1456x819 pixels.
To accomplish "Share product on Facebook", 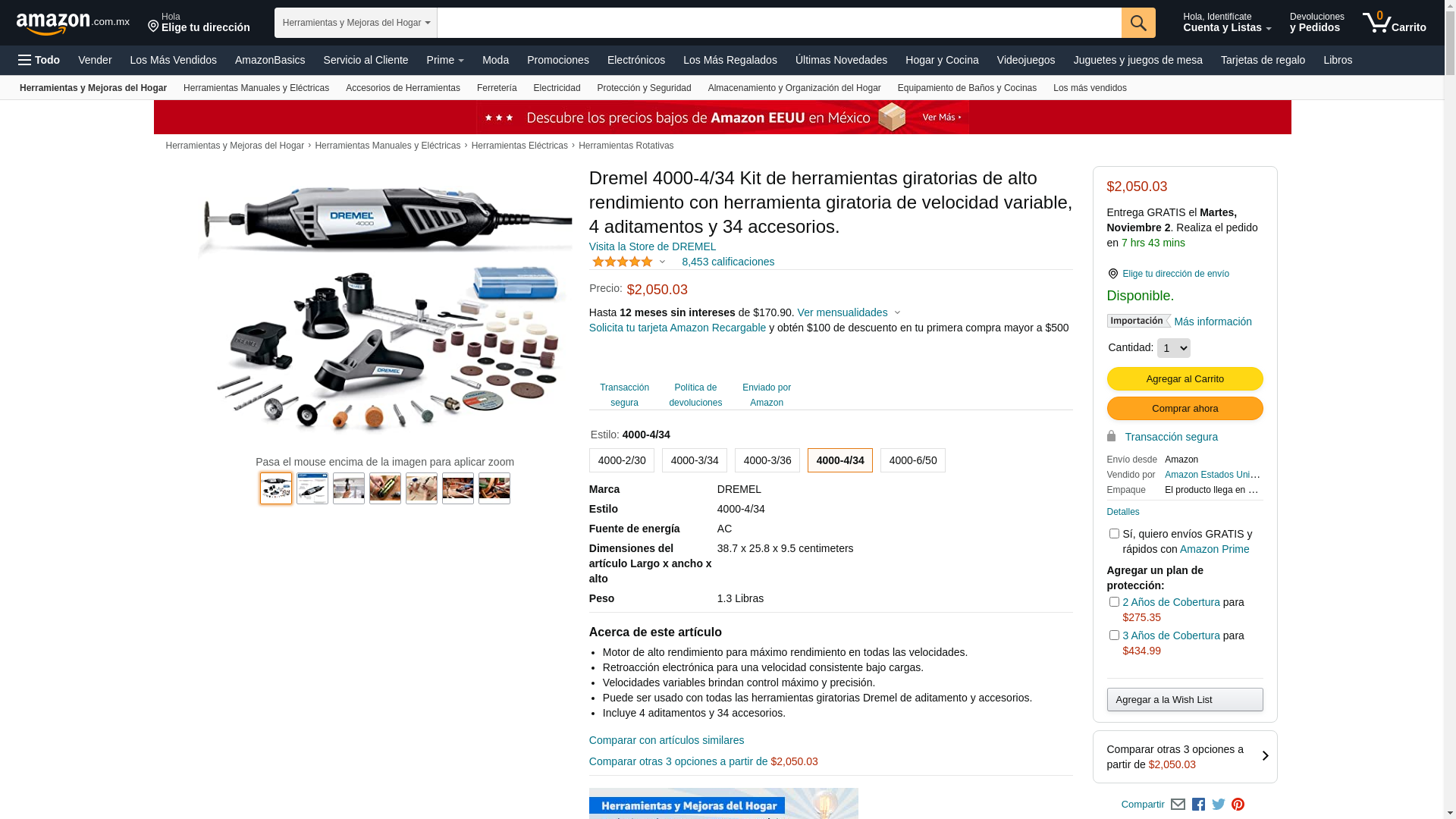I will (1198, 805).
